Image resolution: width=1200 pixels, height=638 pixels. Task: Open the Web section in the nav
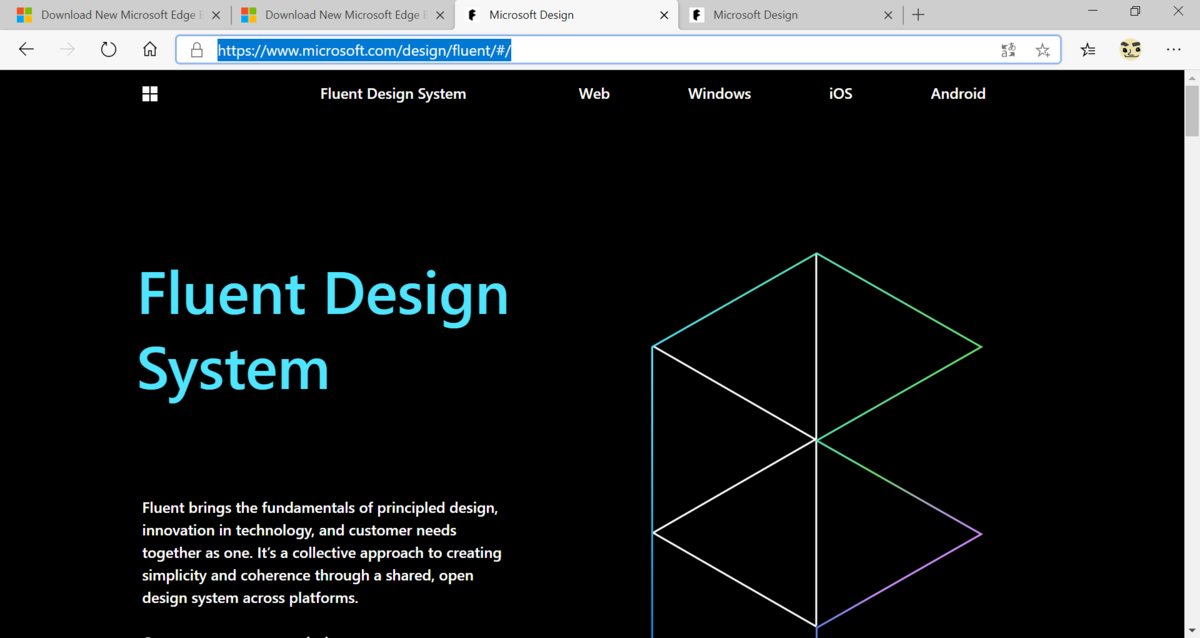coord(594,94)
